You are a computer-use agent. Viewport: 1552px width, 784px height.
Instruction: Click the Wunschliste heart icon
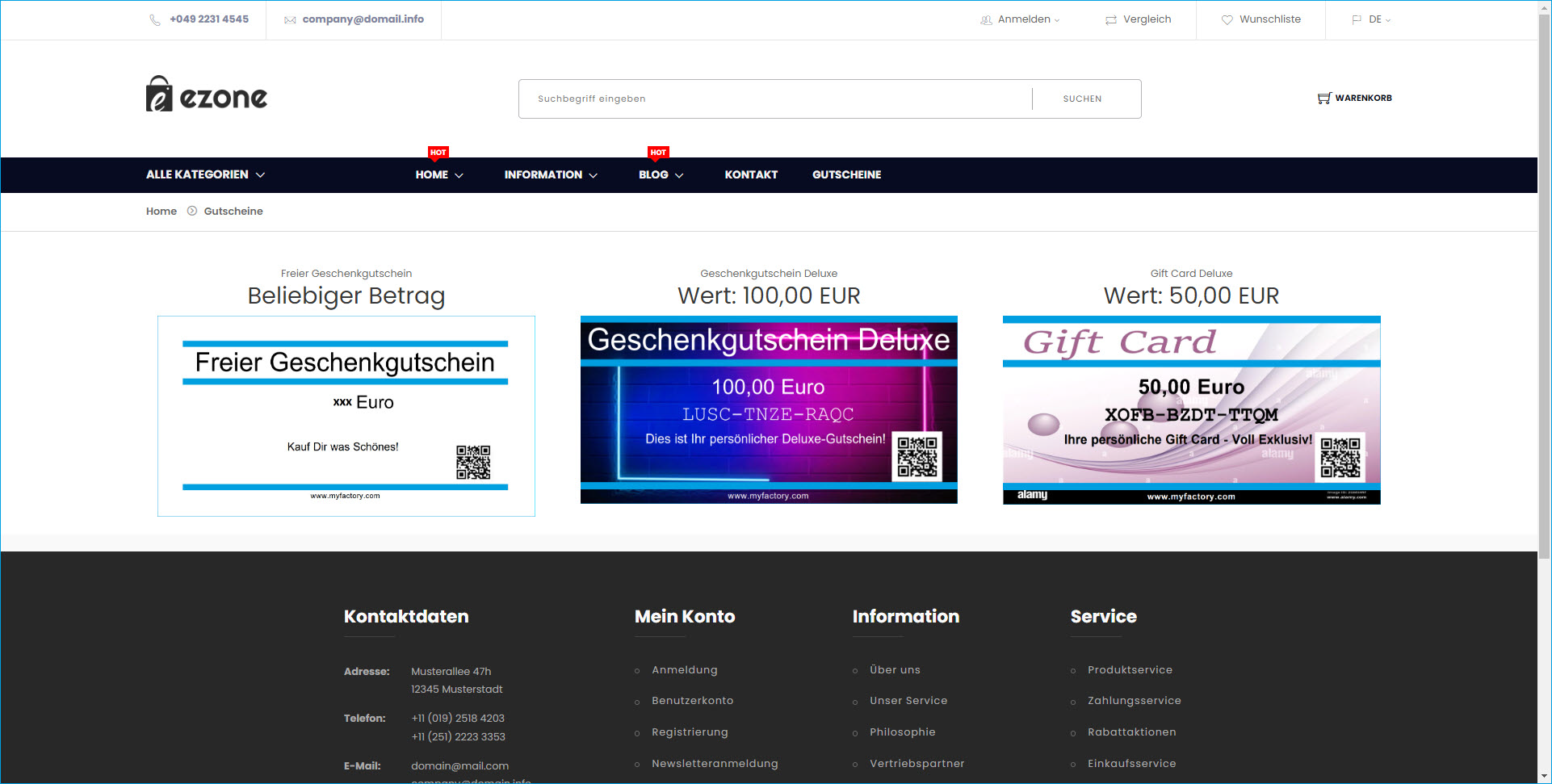pyautogui.click(x=1227, y=19)
